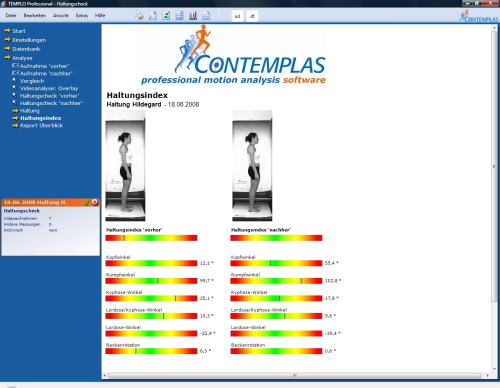Screen dimensions: 500x388
Task: Go to Start in sidebar
Action: [19, 31]
